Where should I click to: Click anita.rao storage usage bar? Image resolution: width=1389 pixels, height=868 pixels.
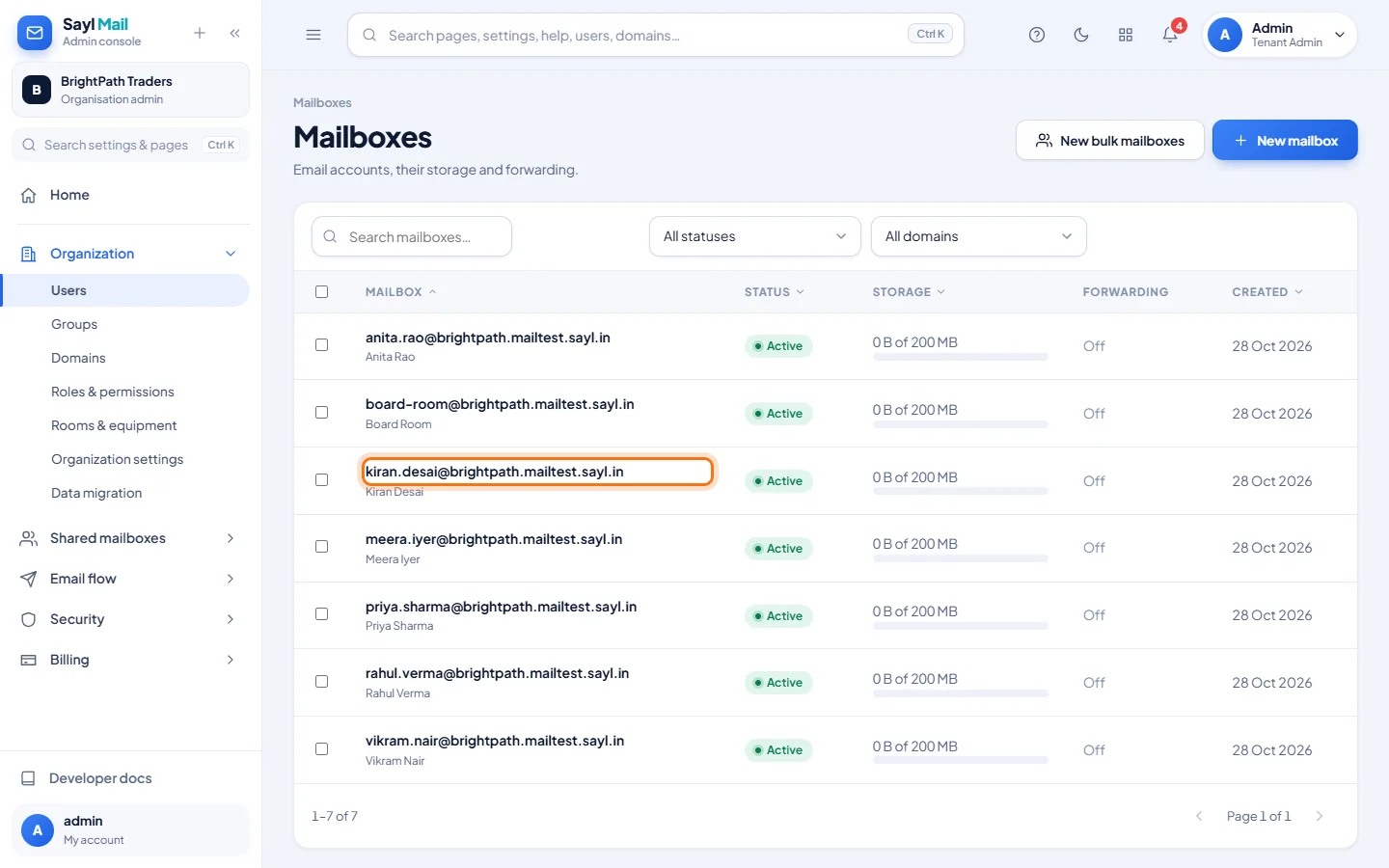(x=961, y=357)
